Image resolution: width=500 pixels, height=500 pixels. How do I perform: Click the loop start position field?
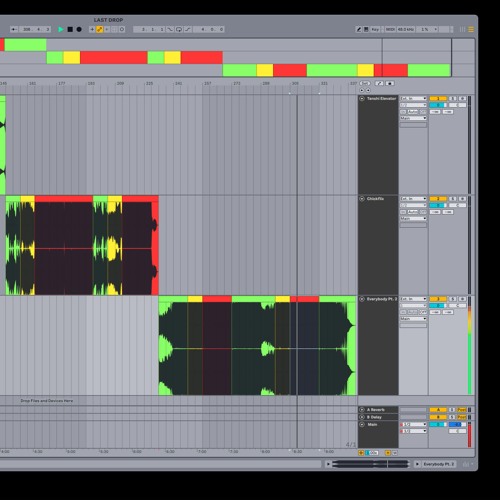pyautogui.click(x=149, y=29)
